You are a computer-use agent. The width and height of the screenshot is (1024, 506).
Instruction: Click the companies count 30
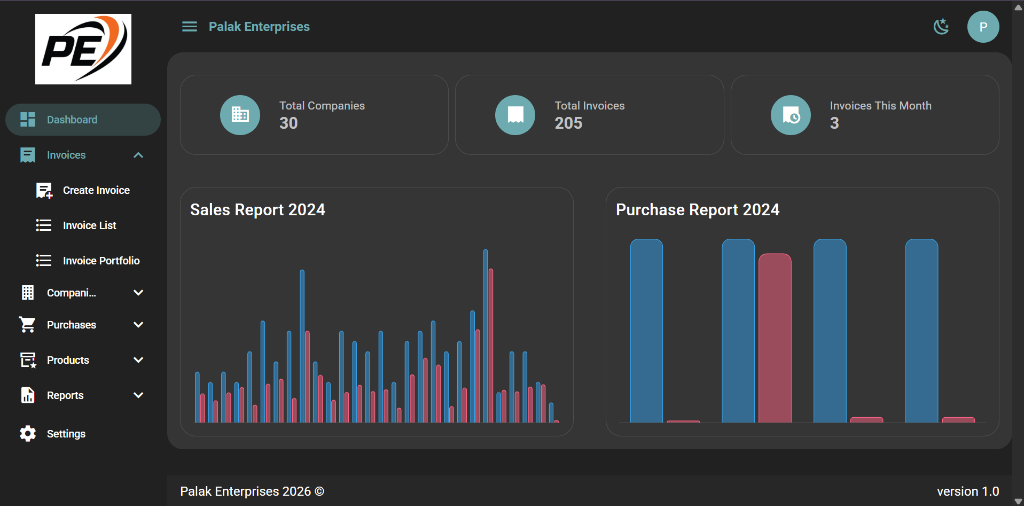click(289, 123)
